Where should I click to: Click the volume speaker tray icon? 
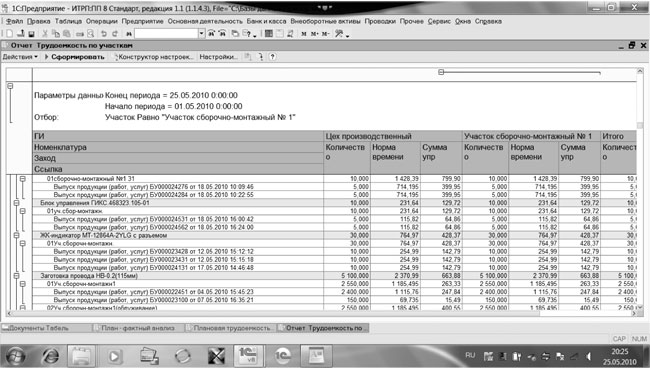pyautogui.click(x=589, y=356)
